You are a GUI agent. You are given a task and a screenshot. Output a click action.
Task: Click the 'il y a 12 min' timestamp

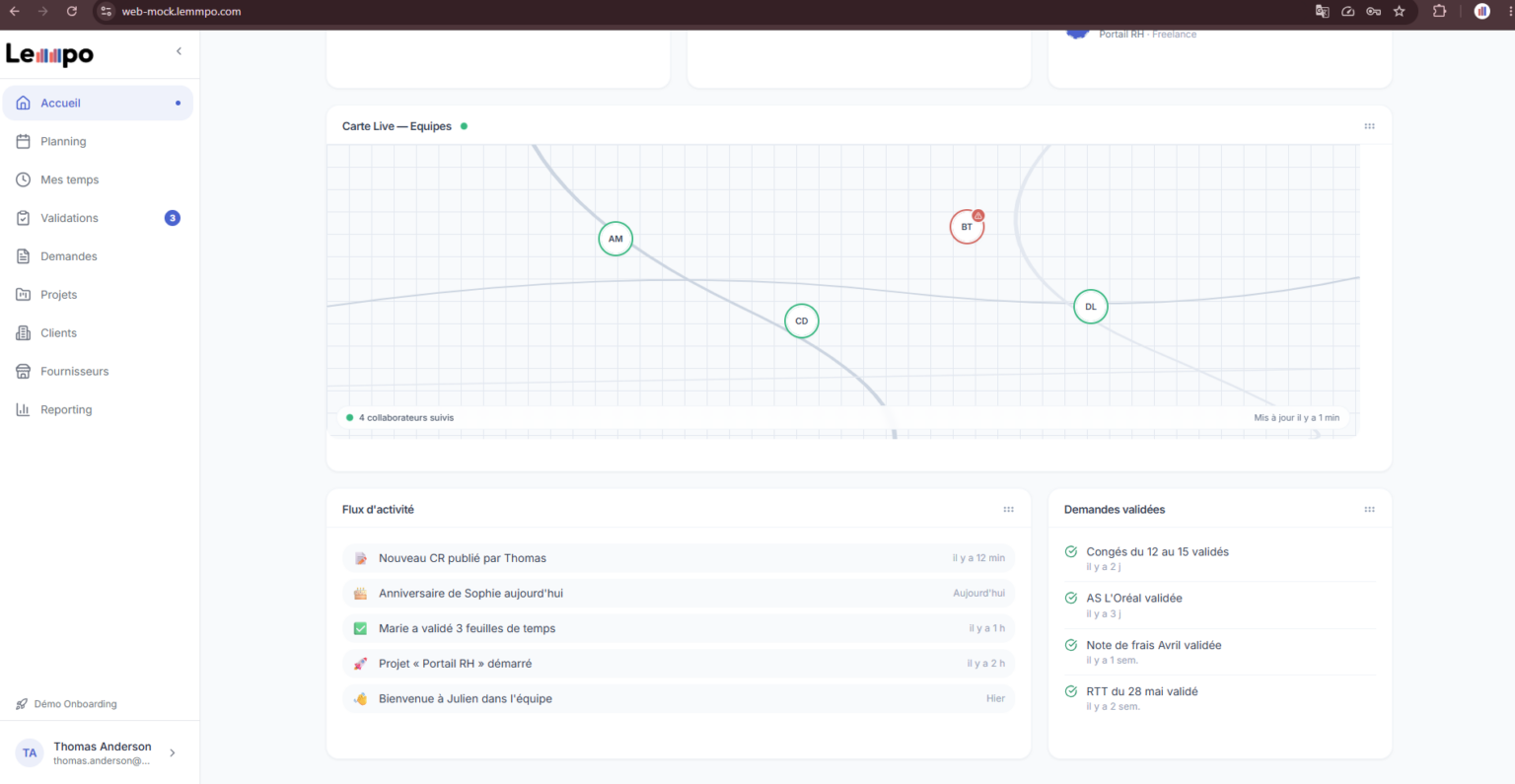click(x=978, y=558)
